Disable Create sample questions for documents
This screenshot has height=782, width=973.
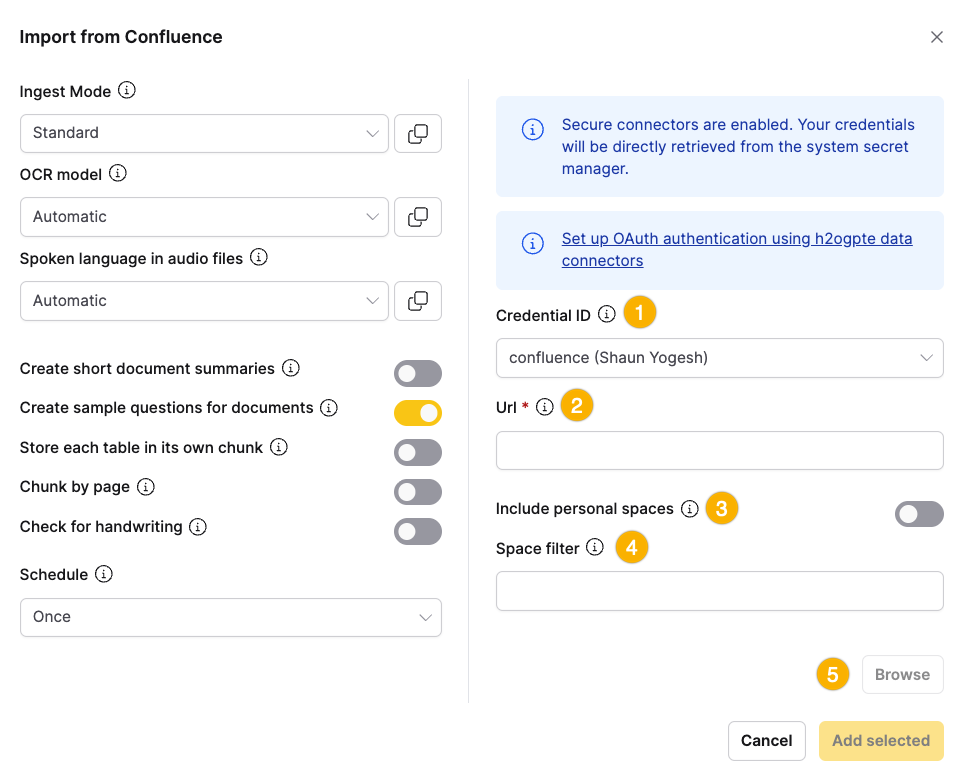pos(417,413)
